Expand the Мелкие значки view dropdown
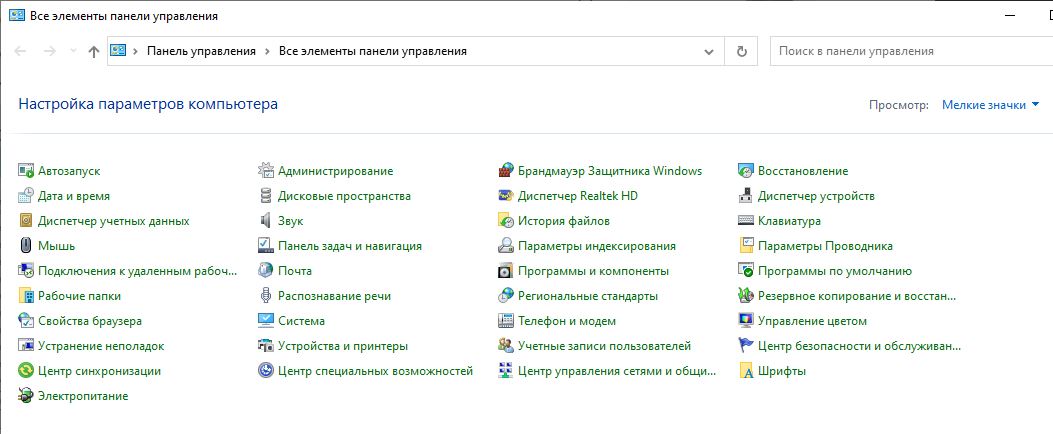This screenshot has width=1053, height=434. coord(990,104)
